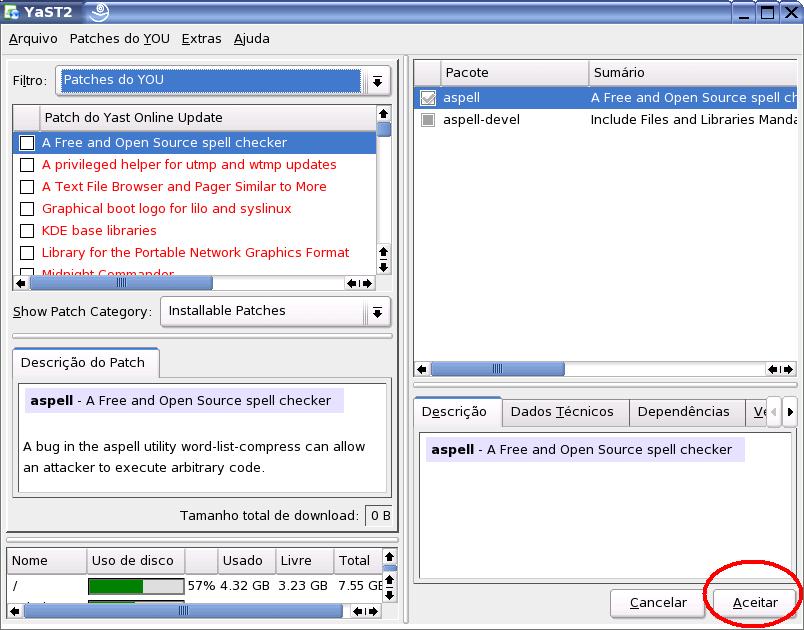Click the patch list horizontal scrollbar thumb

pyautogui.click(x=121, y=283)
